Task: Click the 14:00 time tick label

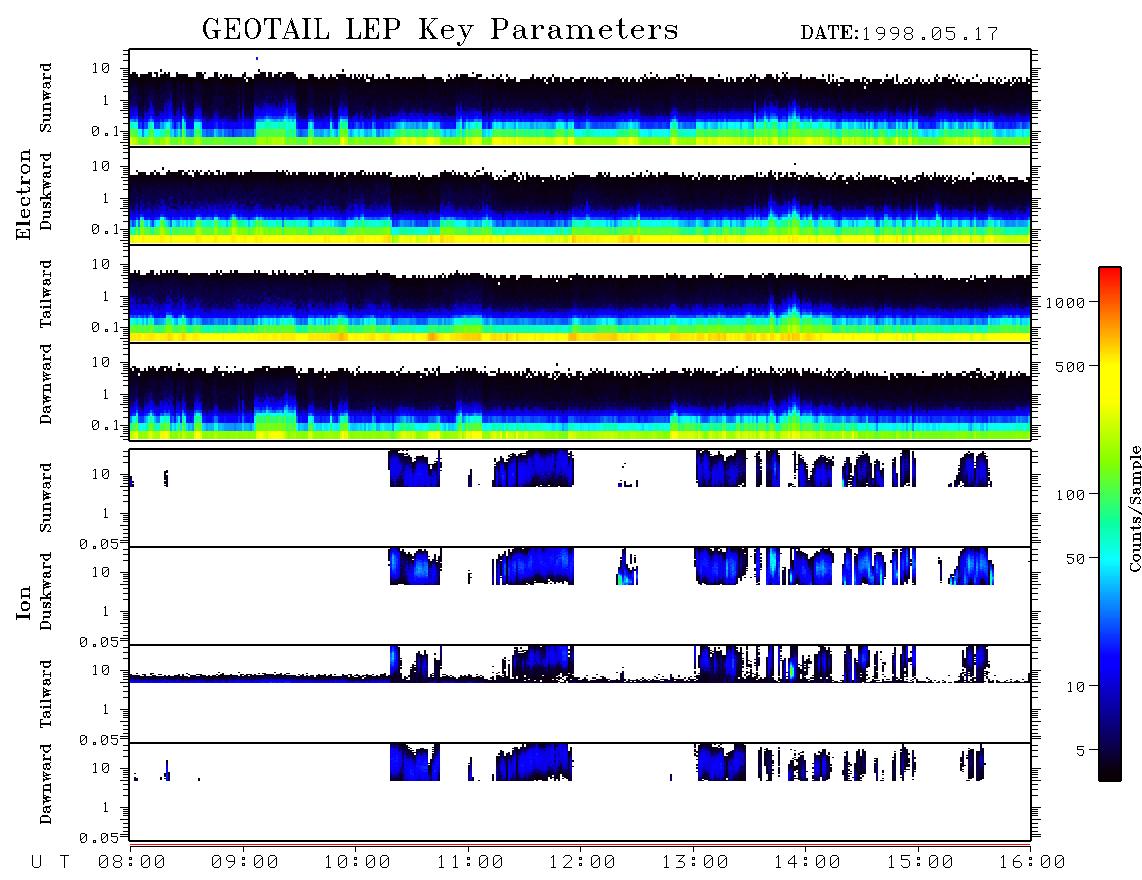Action: pyautogui.click(x=808, y=863)
